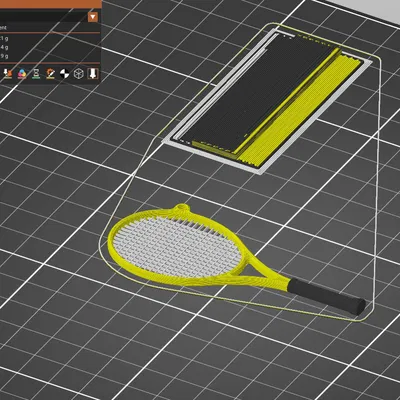Select the wipe tower block
Viewport: 400px width, 400px height.
267,102
